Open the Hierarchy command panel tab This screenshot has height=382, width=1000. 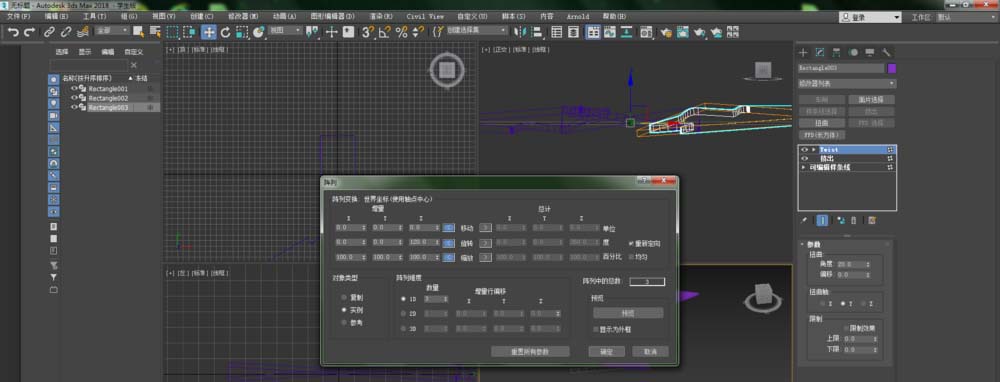click(836, 52)
